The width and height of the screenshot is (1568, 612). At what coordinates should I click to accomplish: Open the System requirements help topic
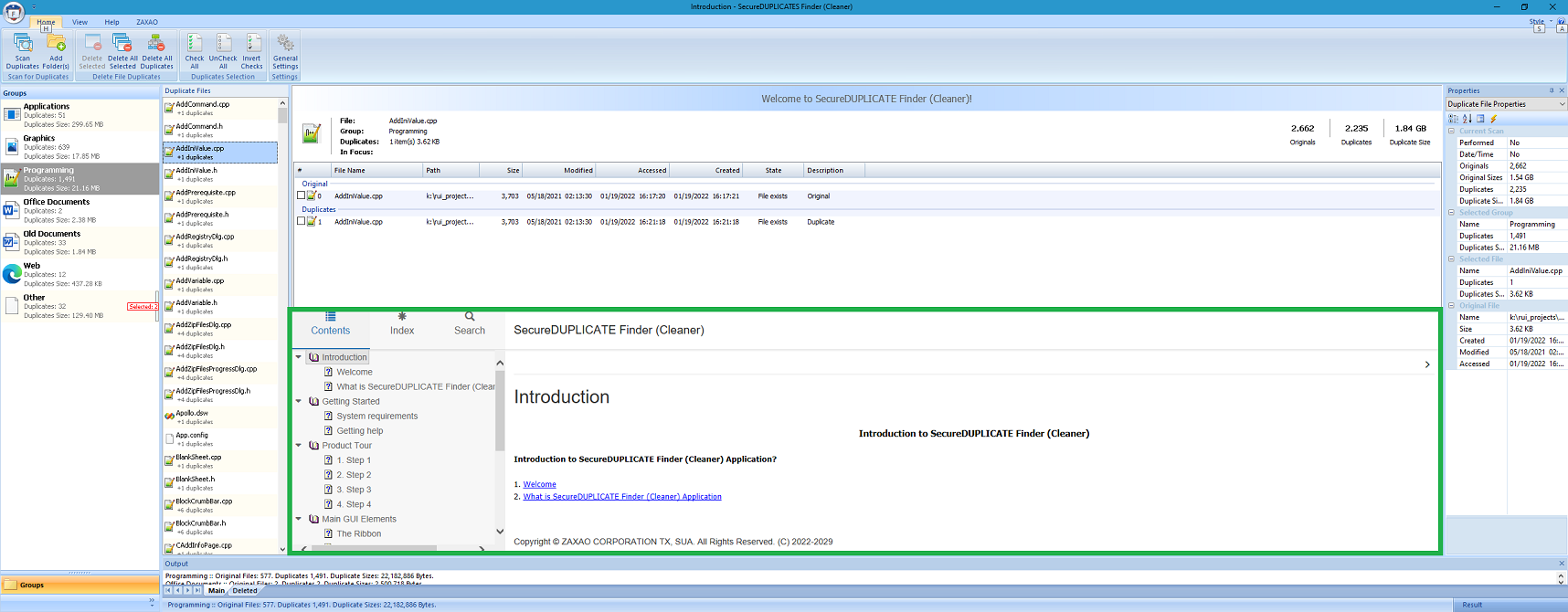pos(376,417)
